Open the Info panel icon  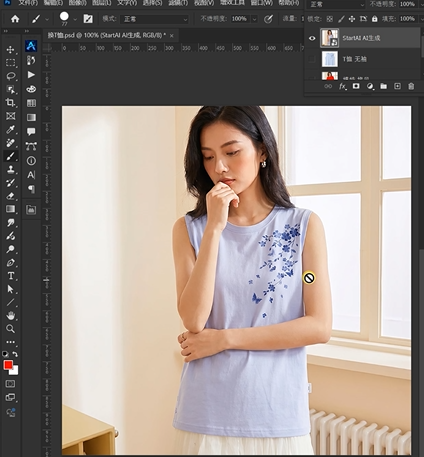(x=31, y=161)
